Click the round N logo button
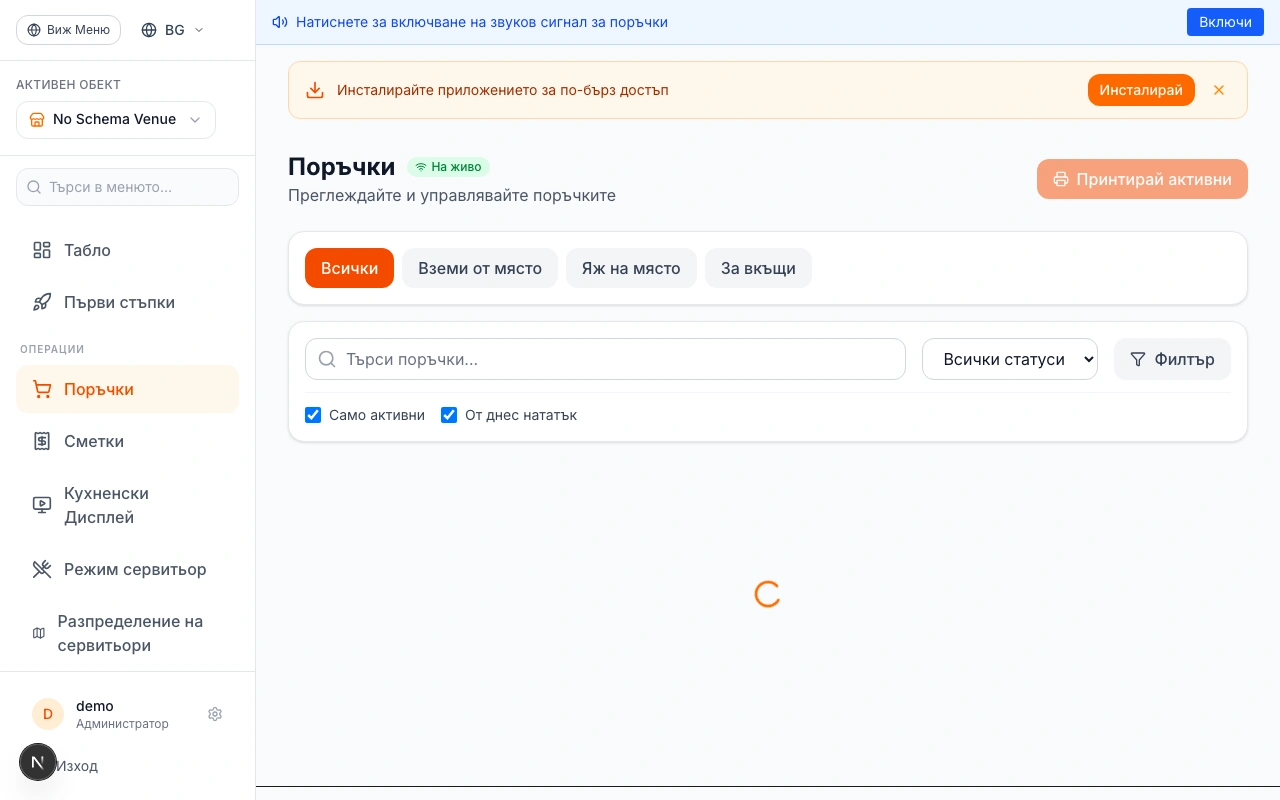 [38, 762]
